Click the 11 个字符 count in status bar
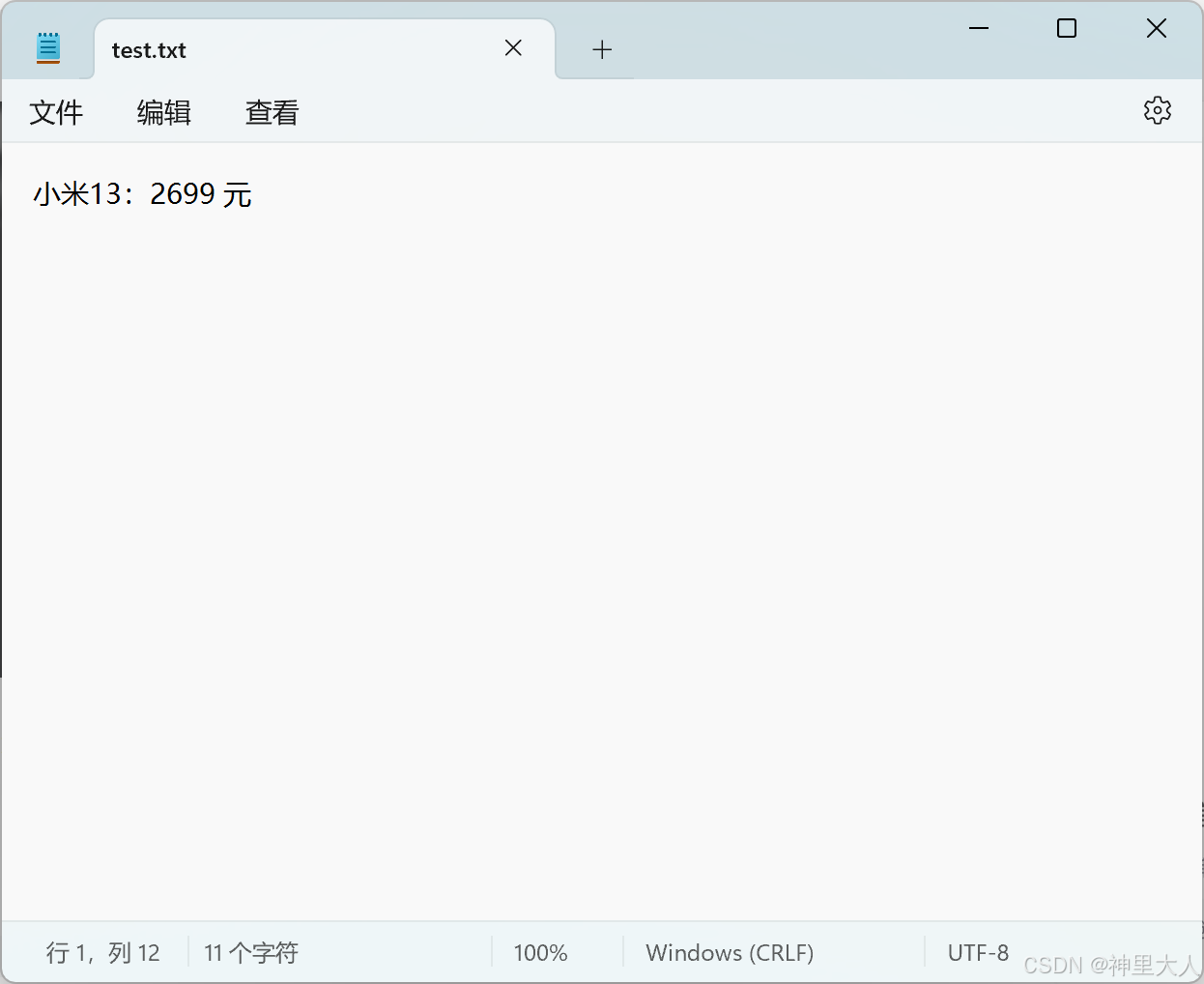The image size is (1204, 984). 251,953
